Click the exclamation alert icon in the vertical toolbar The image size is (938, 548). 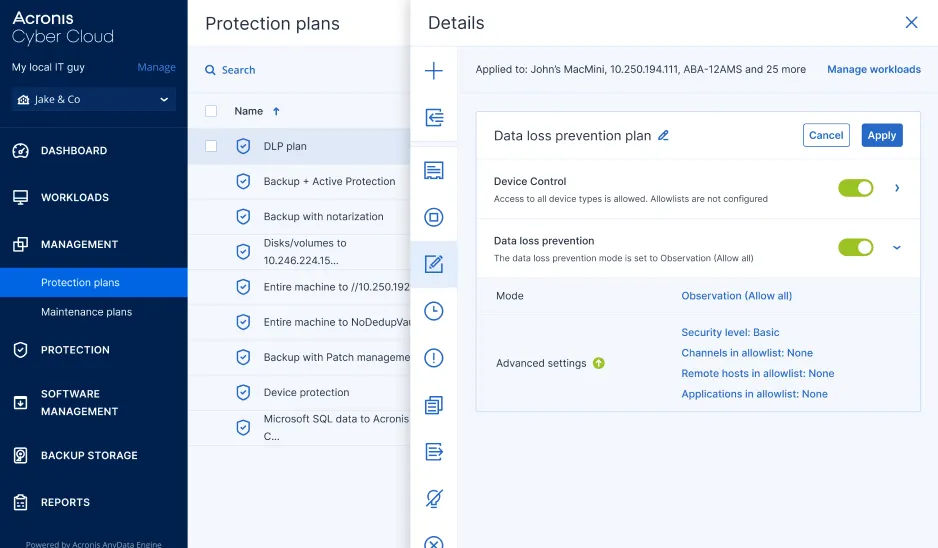click(x=434, y=358)
